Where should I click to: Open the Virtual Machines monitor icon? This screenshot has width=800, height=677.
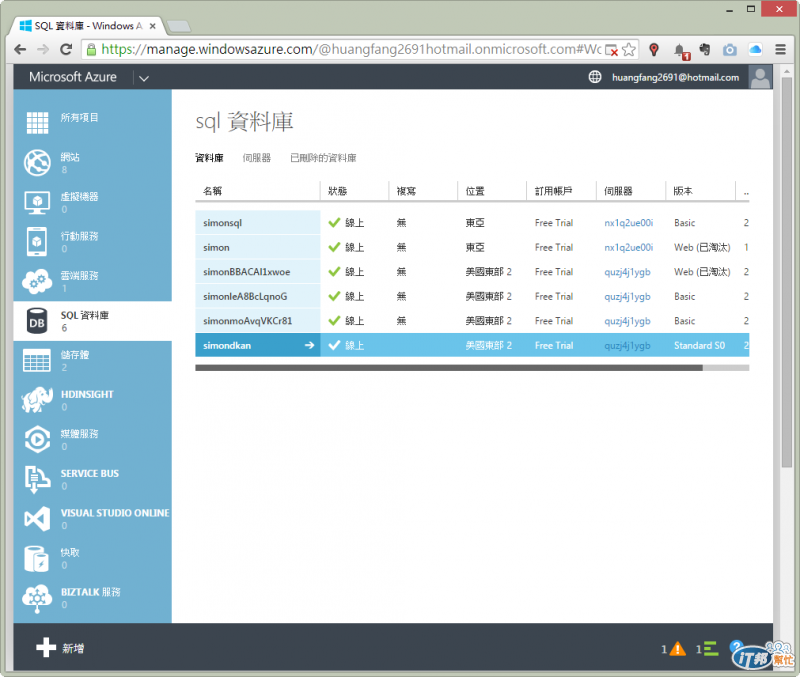[37, 202]
